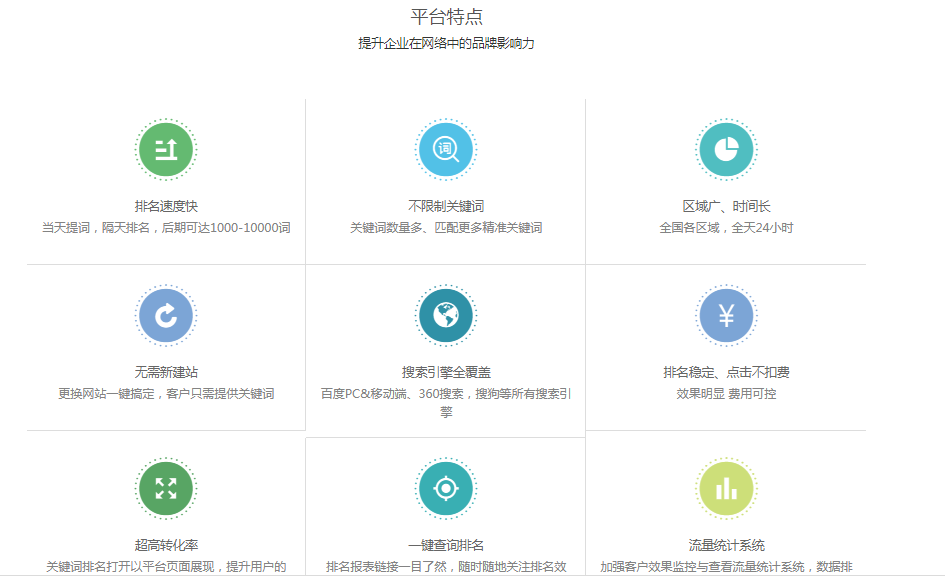Click the blue refresh arrow icon
This screenshot has width=945, height=576.
166,316
